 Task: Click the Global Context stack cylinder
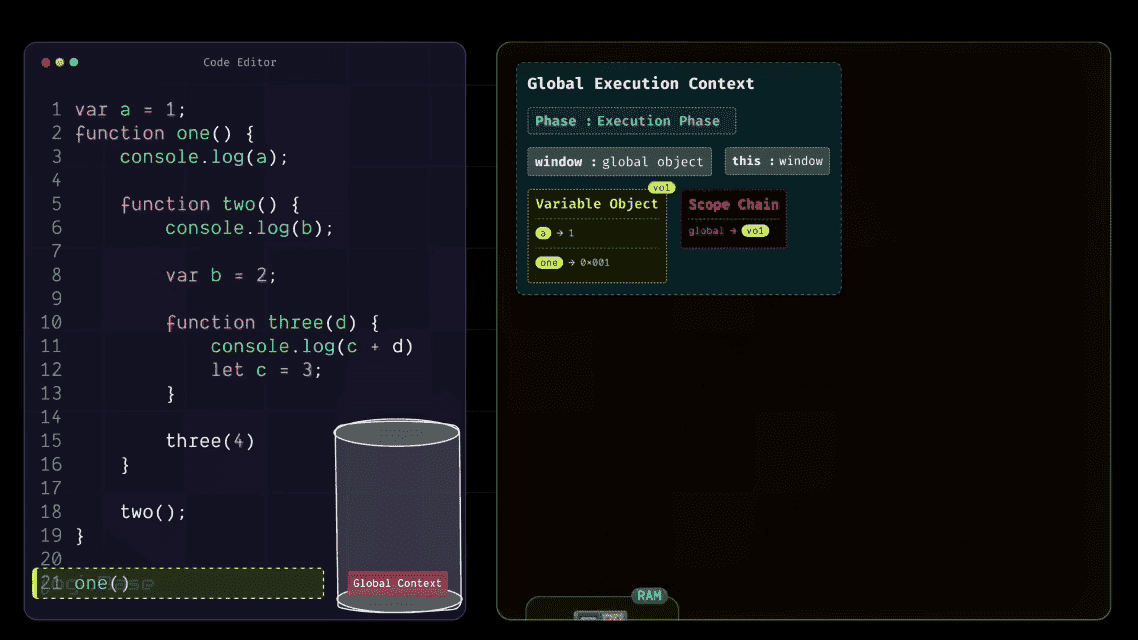[x=397, y=510]
